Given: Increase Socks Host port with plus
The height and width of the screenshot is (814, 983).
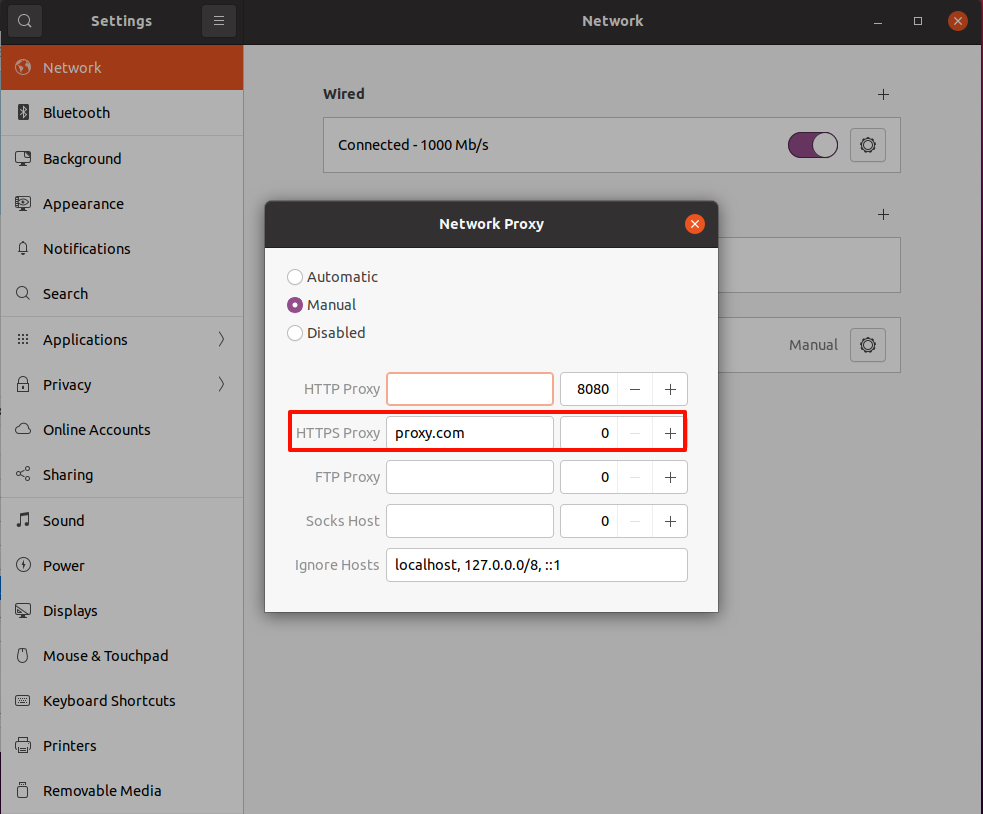Looking at the screenshot, I should click(670, 521).
